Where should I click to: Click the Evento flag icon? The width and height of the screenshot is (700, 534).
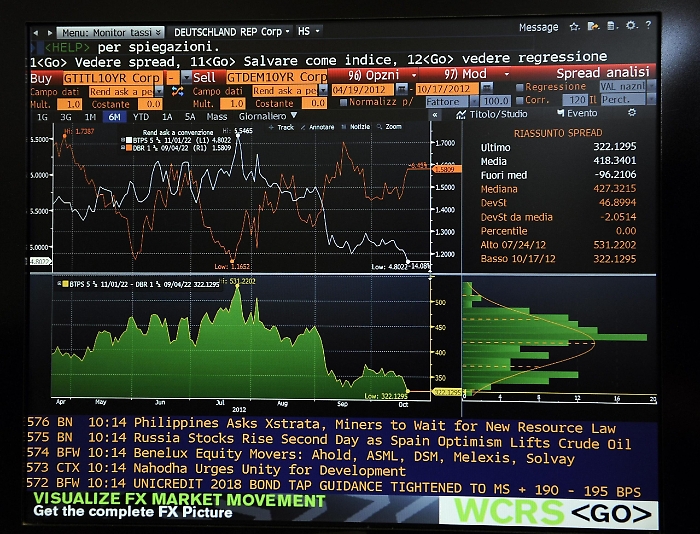[x=559, y=114]
